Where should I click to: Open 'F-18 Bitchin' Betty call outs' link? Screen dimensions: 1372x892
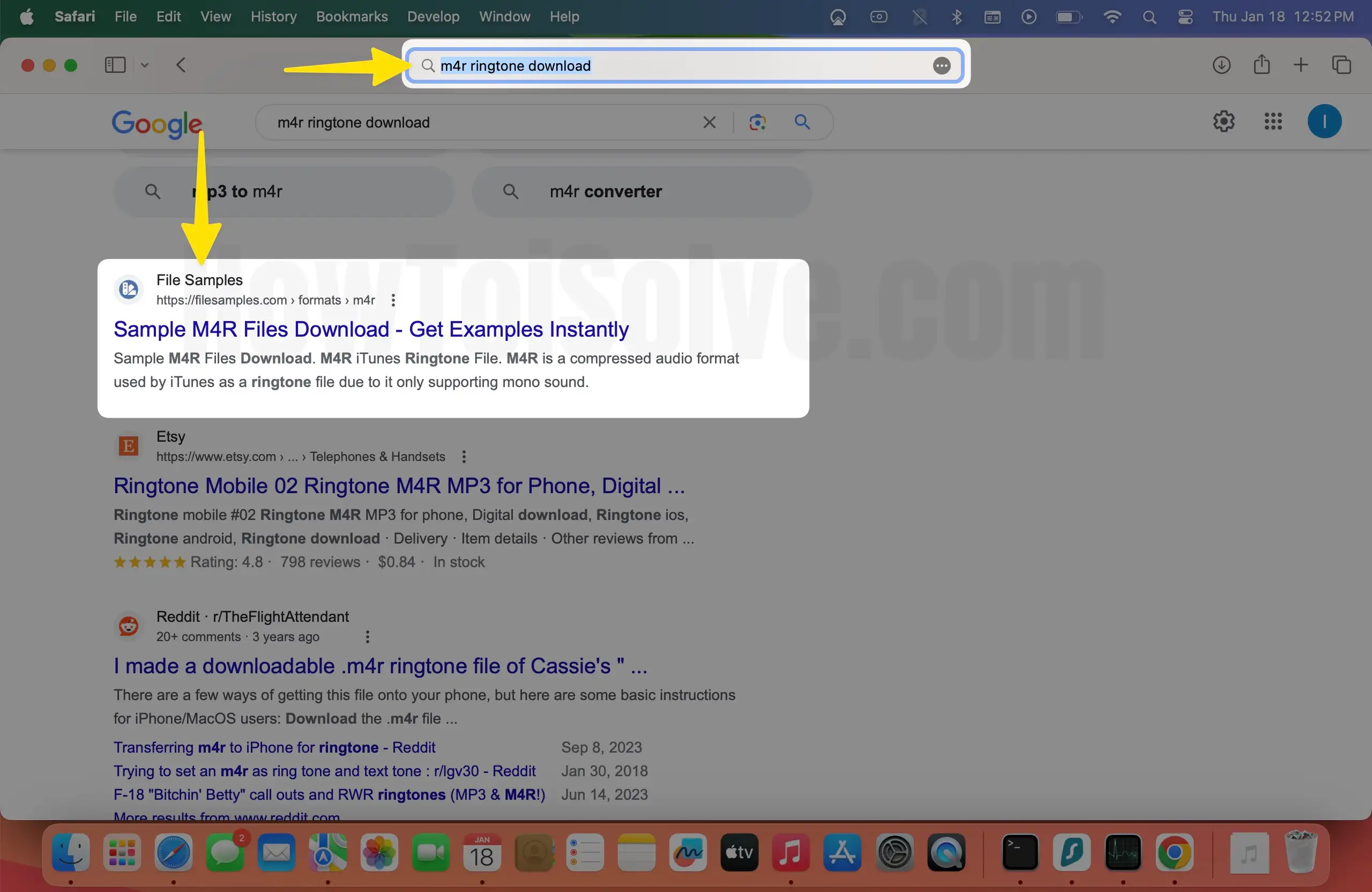pyautogui.click(x=329, y=794)
